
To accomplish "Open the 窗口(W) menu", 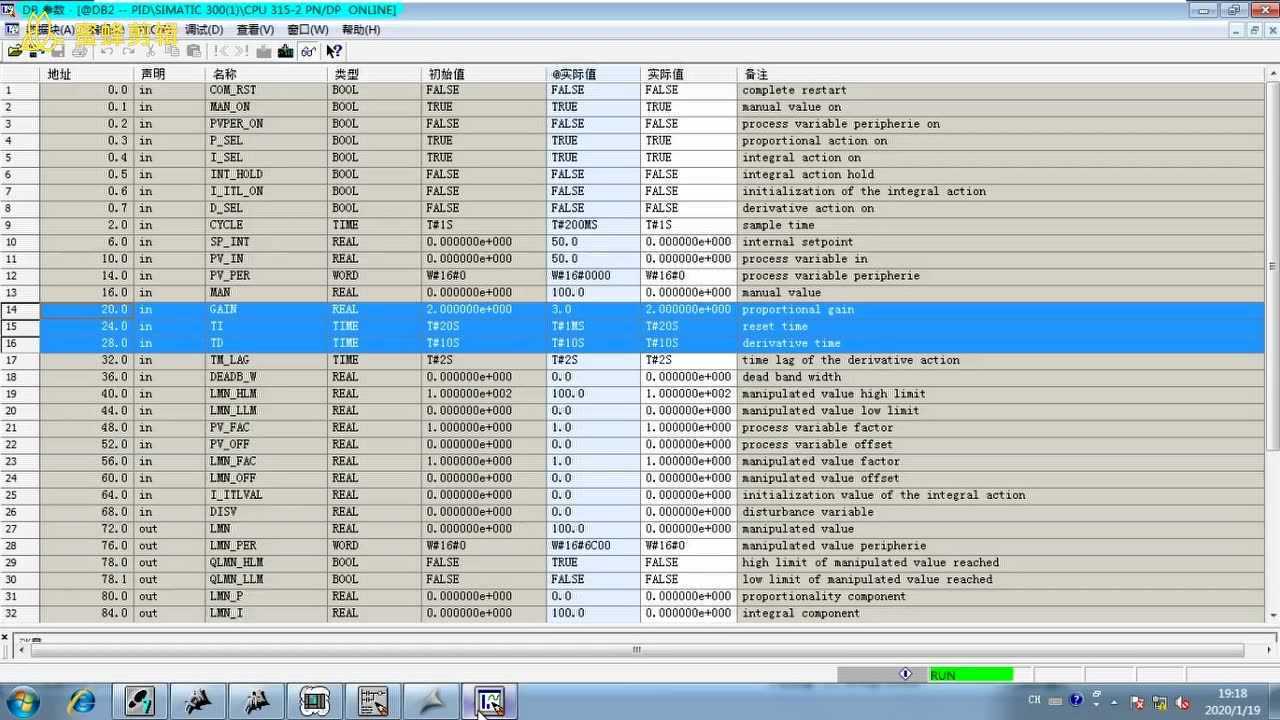I will point(307,30).
